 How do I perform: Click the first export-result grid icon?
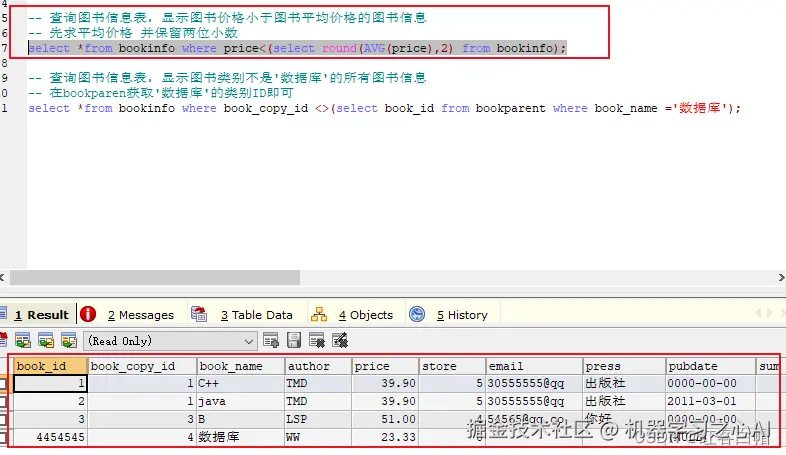[x=23, y=341]
